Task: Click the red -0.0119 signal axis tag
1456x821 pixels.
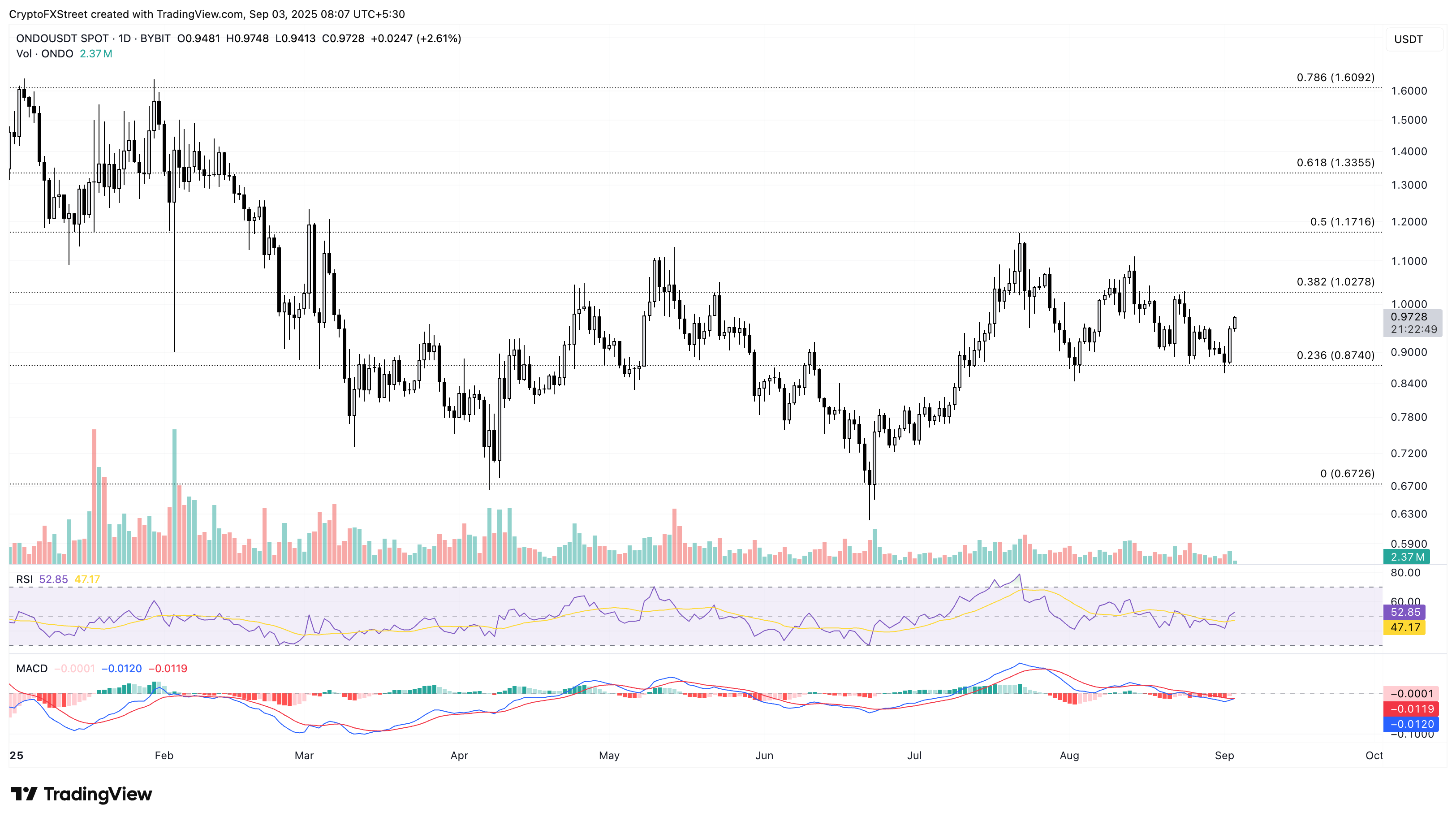Action: pyautogui.click(x=1411, y=709)
